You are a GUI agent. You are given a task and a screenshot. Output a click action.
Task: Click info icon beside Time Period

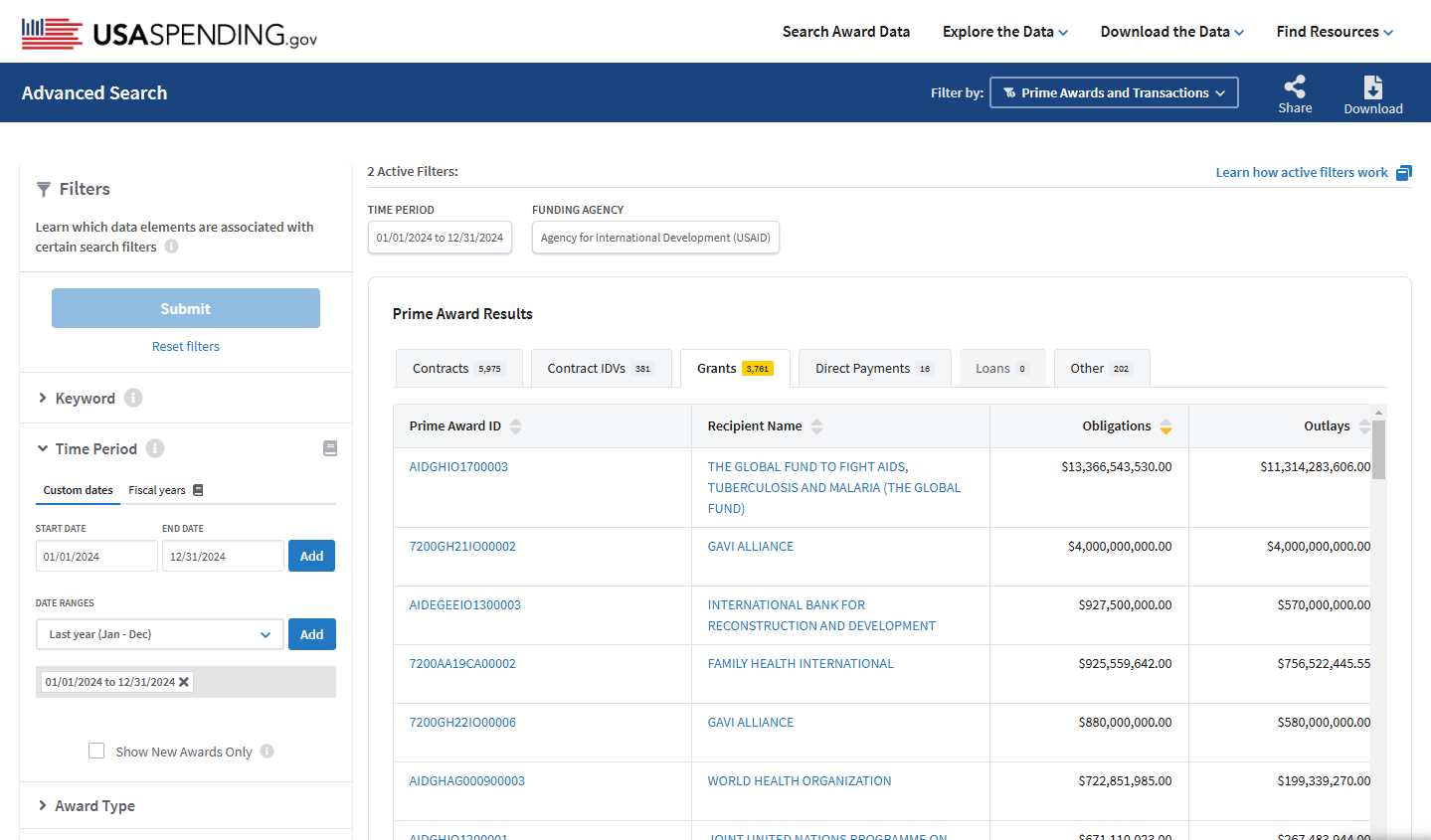tap(155, 448)
